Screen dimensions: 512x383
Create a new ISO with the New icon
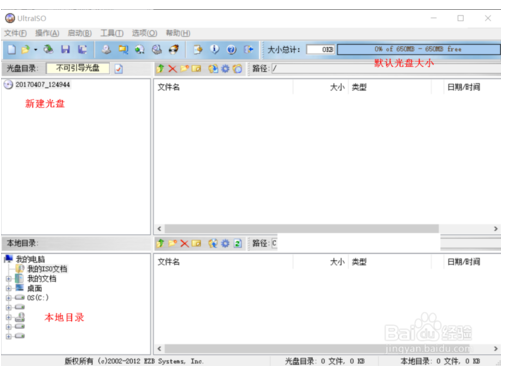coord(12,50)
